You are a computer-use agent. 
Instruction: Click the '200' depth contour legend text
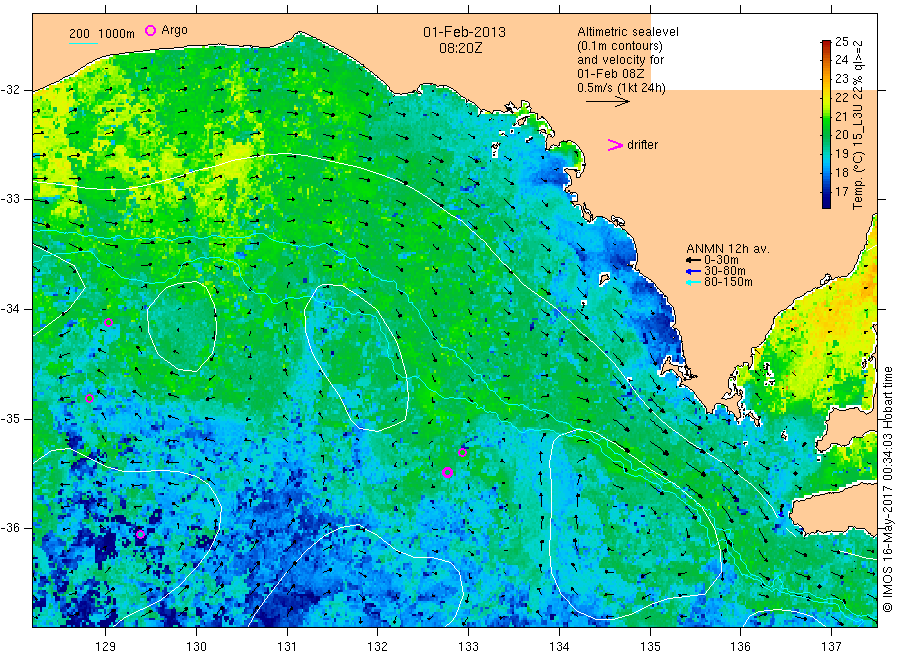tap(79, 34)
